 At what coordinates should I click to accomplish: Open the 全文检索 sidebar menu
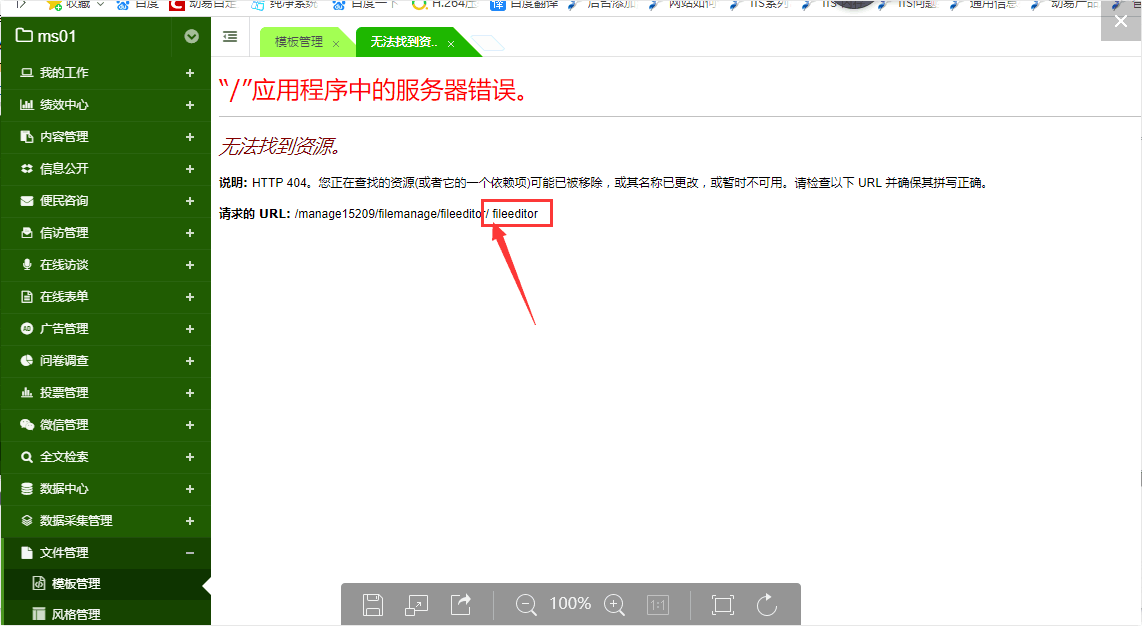(64, 457)
